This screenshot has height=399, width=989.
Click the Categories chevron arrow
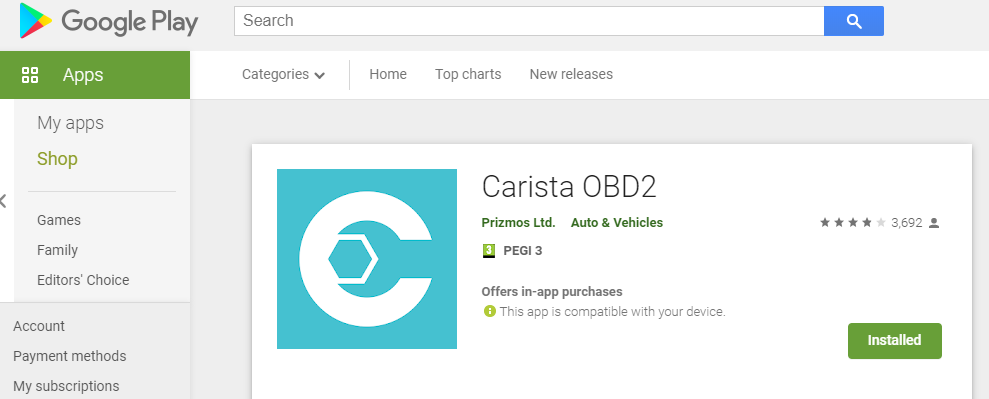[x=319, y=76]
